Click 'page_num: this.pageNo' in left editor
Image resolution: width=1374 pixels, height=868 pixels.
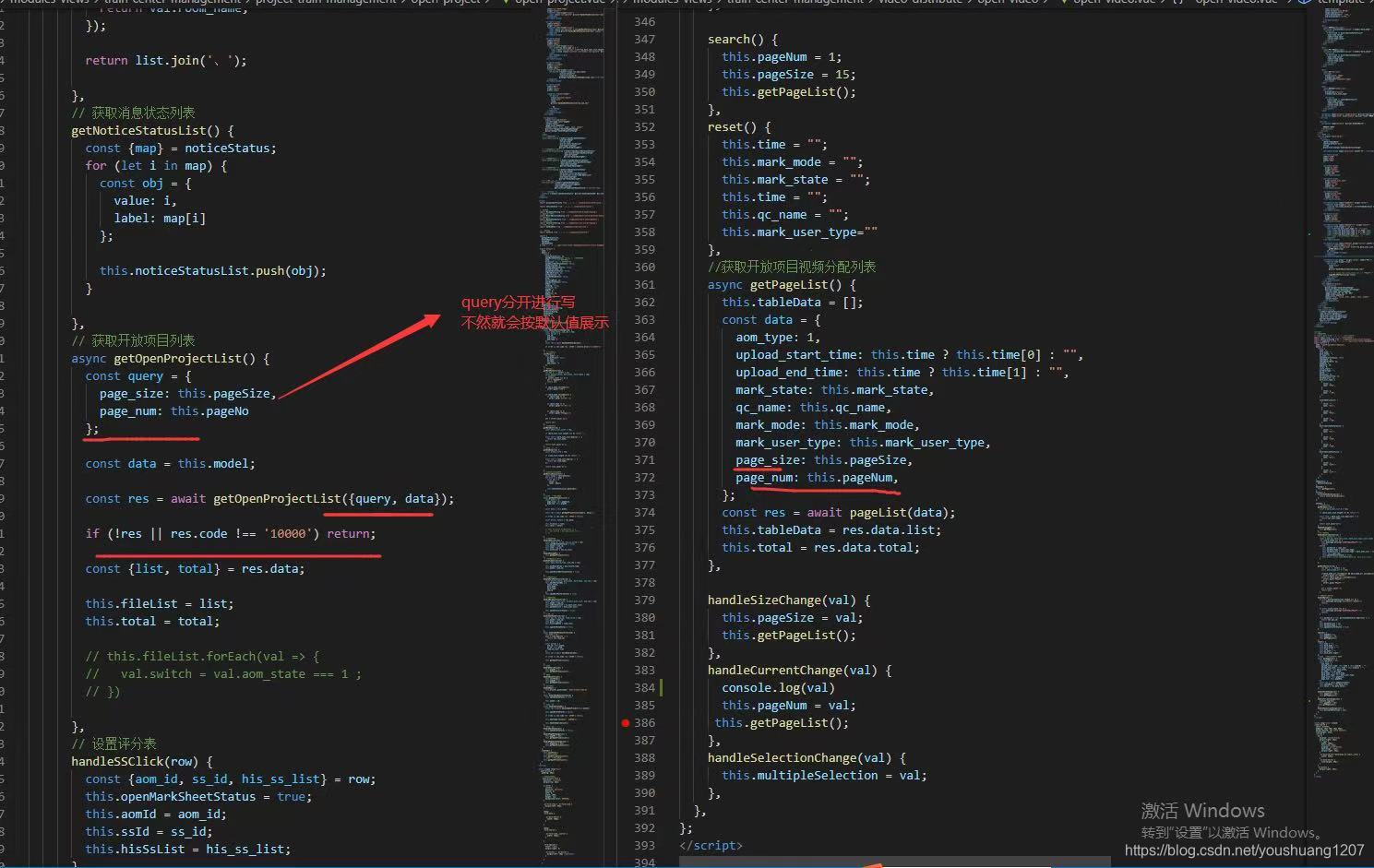(174, 411)
